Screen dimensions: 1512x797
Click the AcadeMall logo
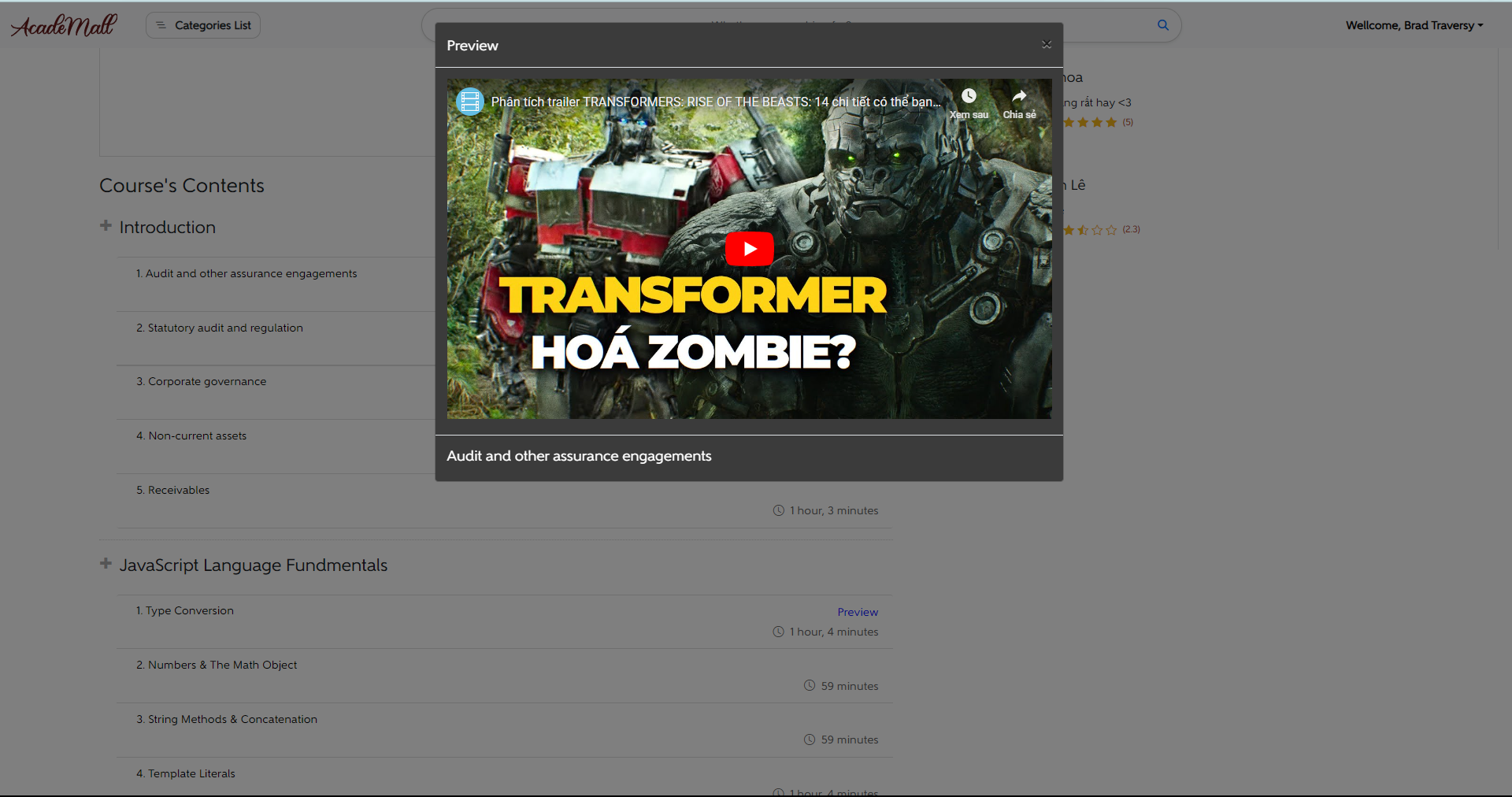(63, 24)
